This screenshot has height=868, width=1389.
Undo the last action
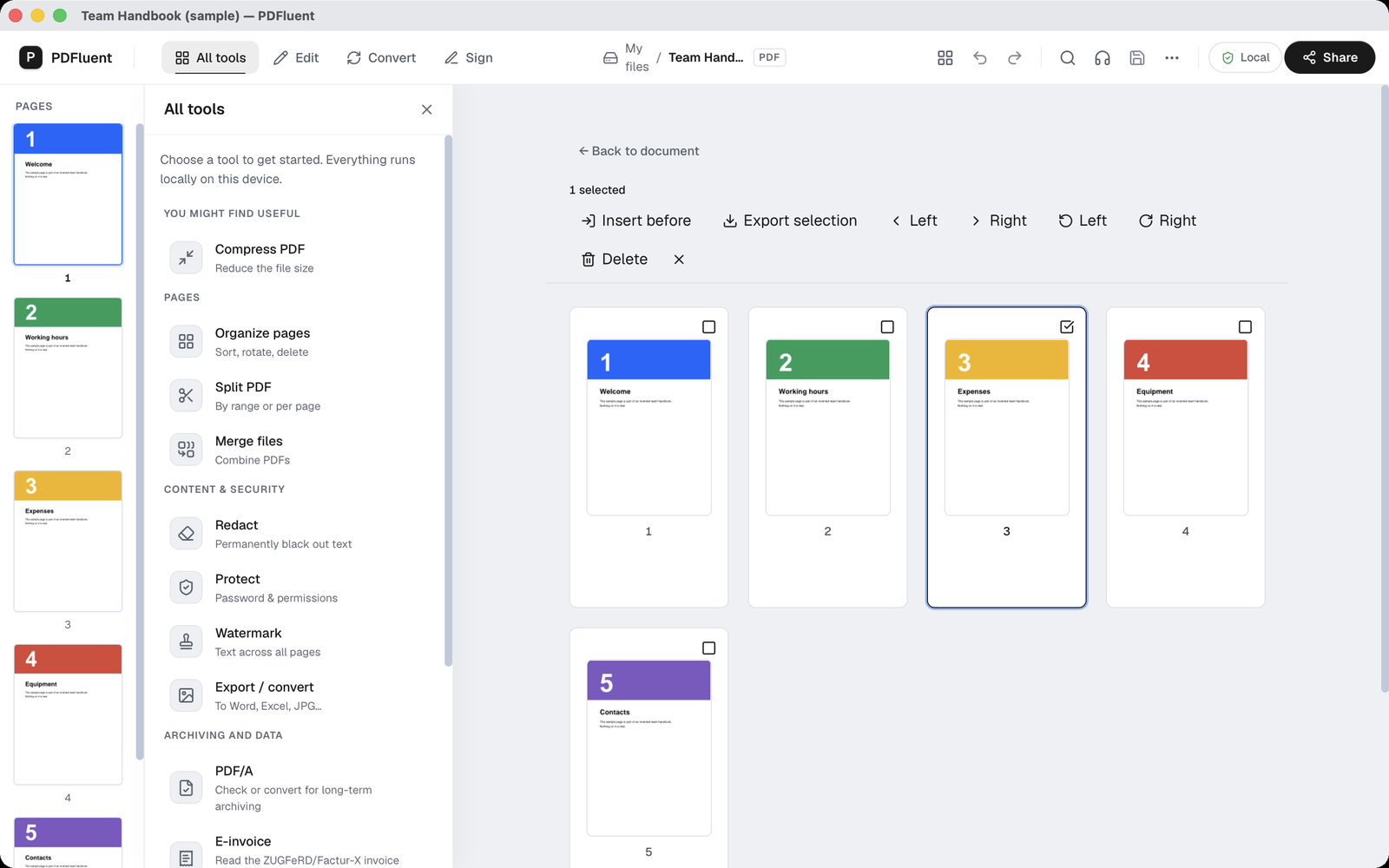click(x=980, y=57)
